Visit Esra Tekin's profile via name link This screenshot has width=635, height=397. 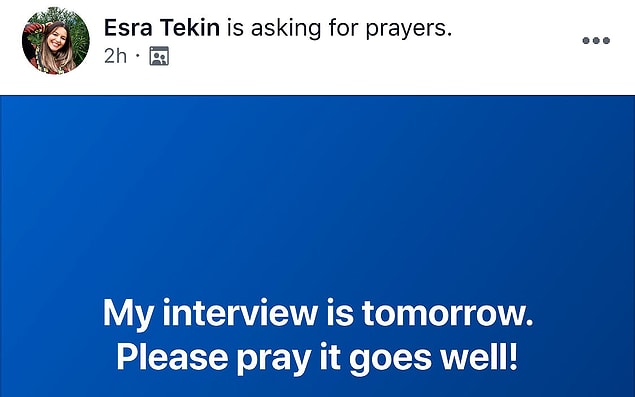click(x=162, y=28)
